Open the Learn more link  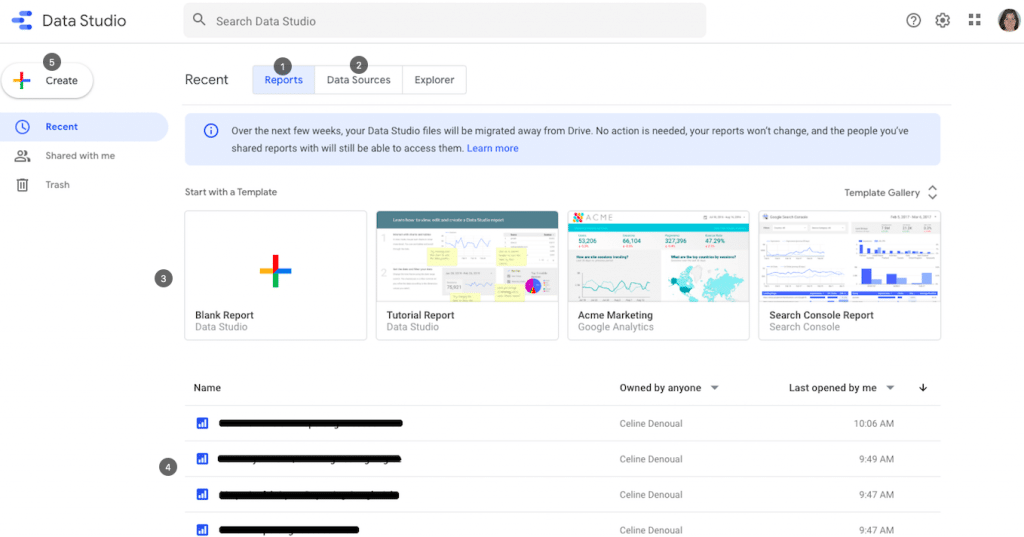[492, 148]
